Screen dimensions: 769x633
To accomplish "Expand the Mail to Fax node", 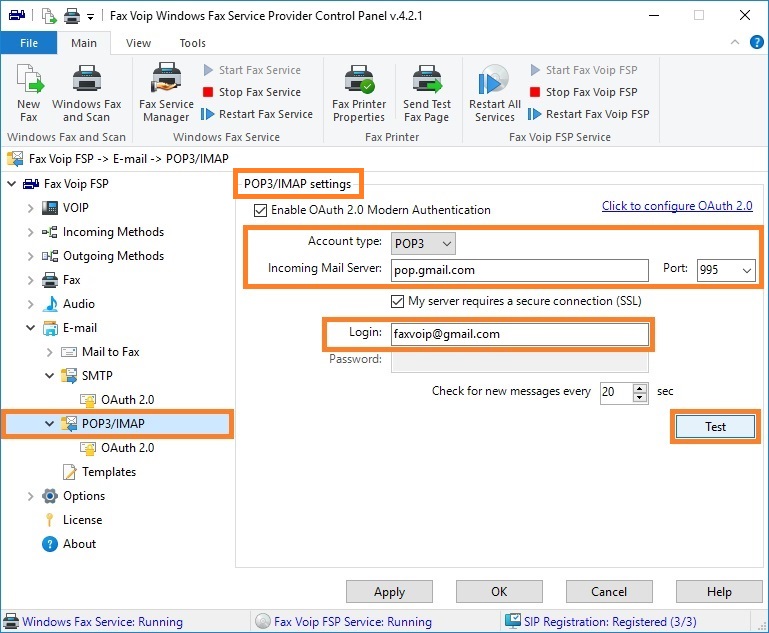I will (50, 352).
